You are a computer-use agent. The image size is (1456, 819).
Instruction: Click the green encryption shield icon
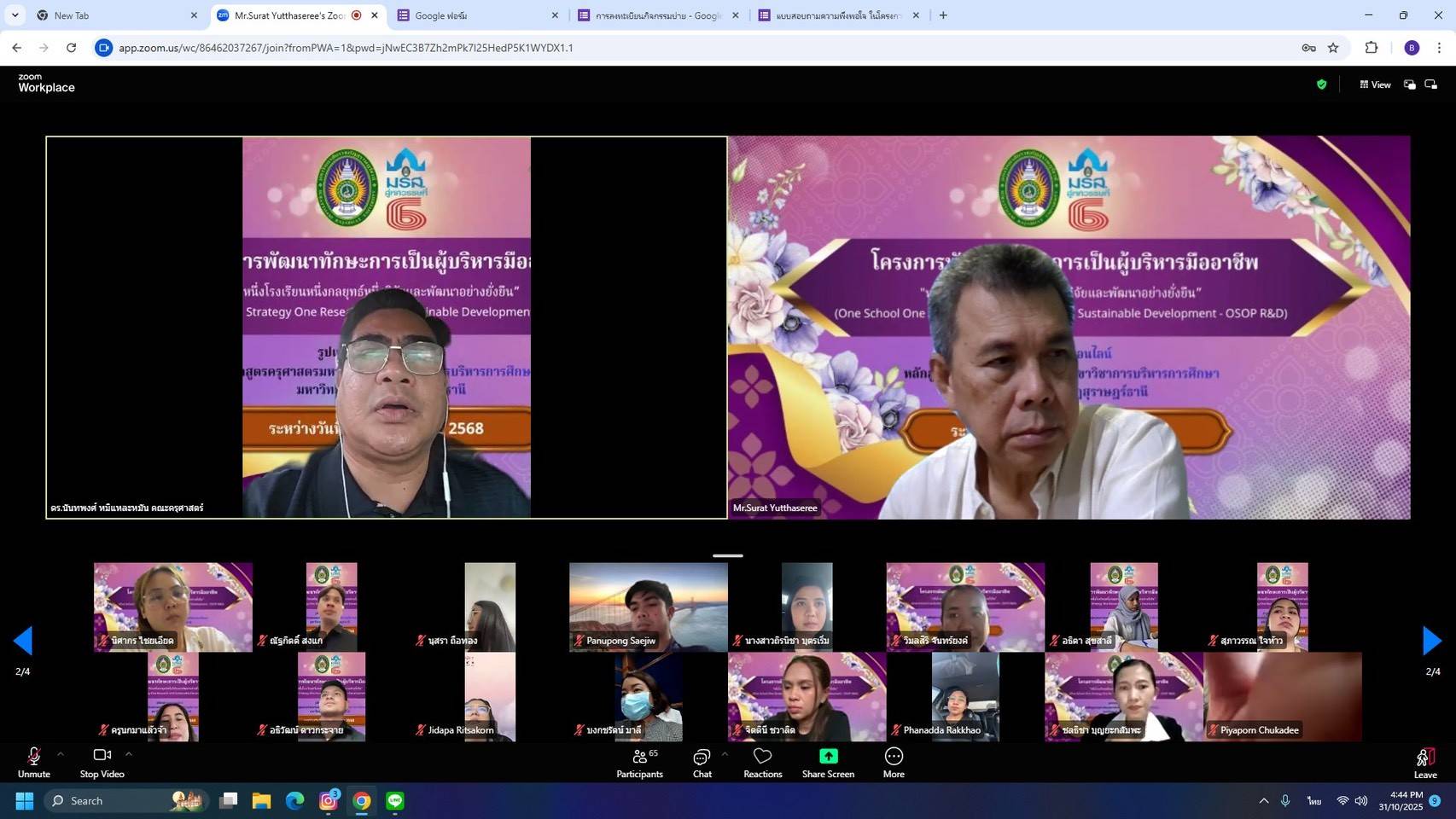tap(1321, 84)
